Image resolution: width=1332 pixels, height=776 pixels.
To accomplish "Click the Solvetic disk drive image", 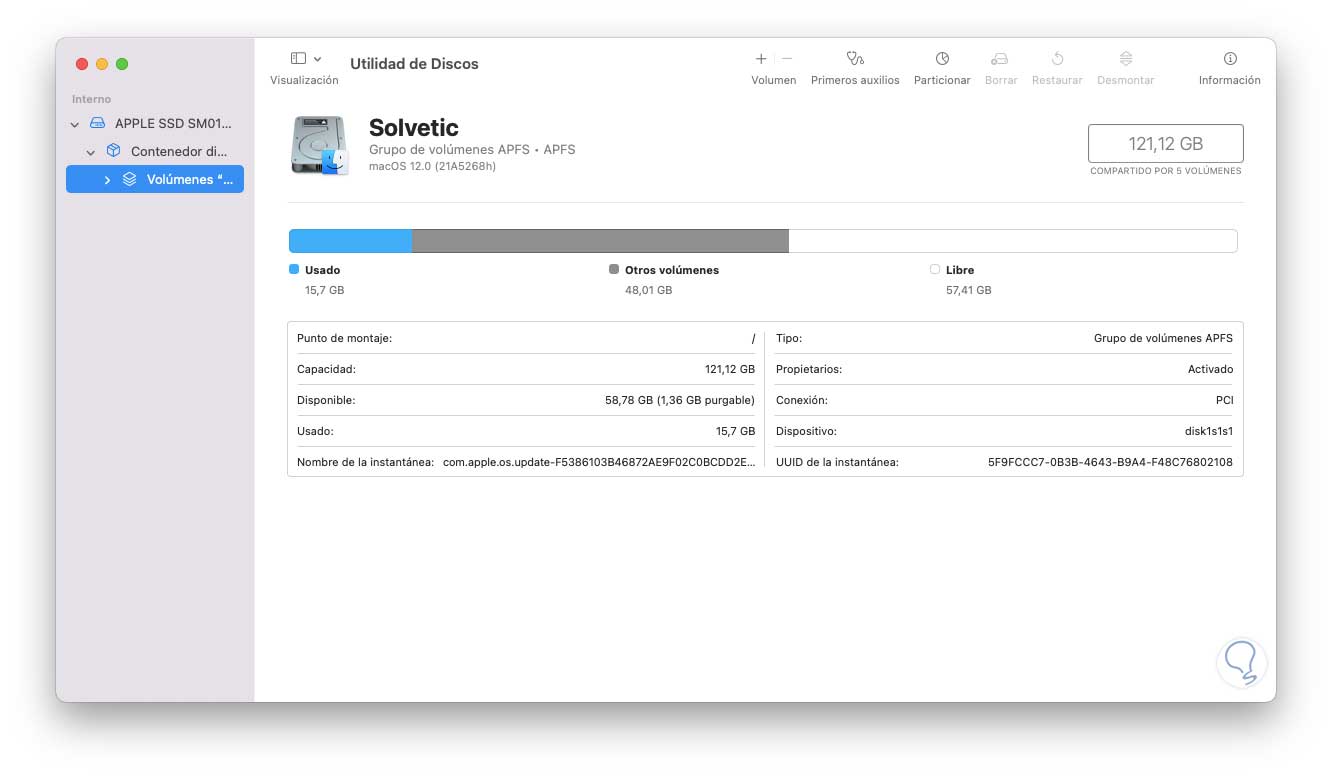I will [320, 145].
